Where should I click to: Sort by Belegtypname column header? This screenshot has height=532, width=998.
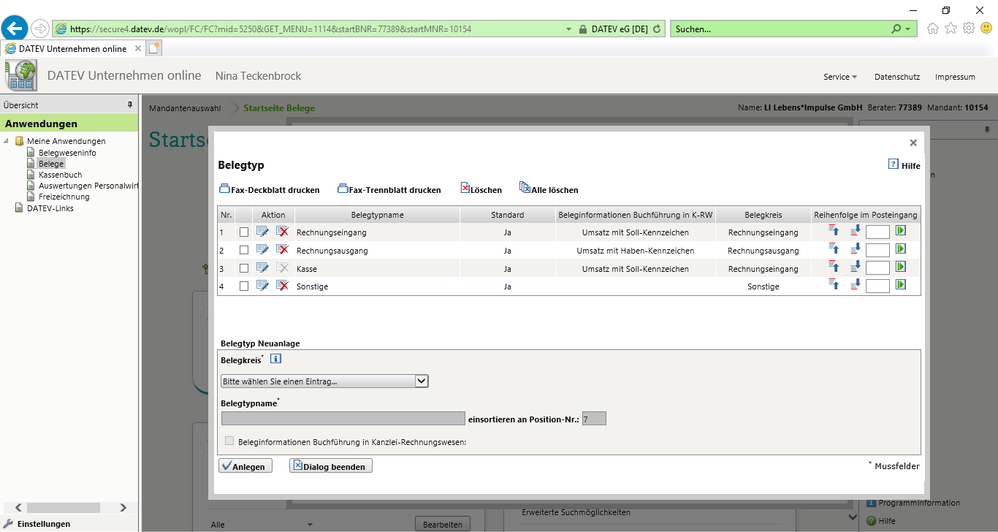pyautogui.click(x=377, y=214)
